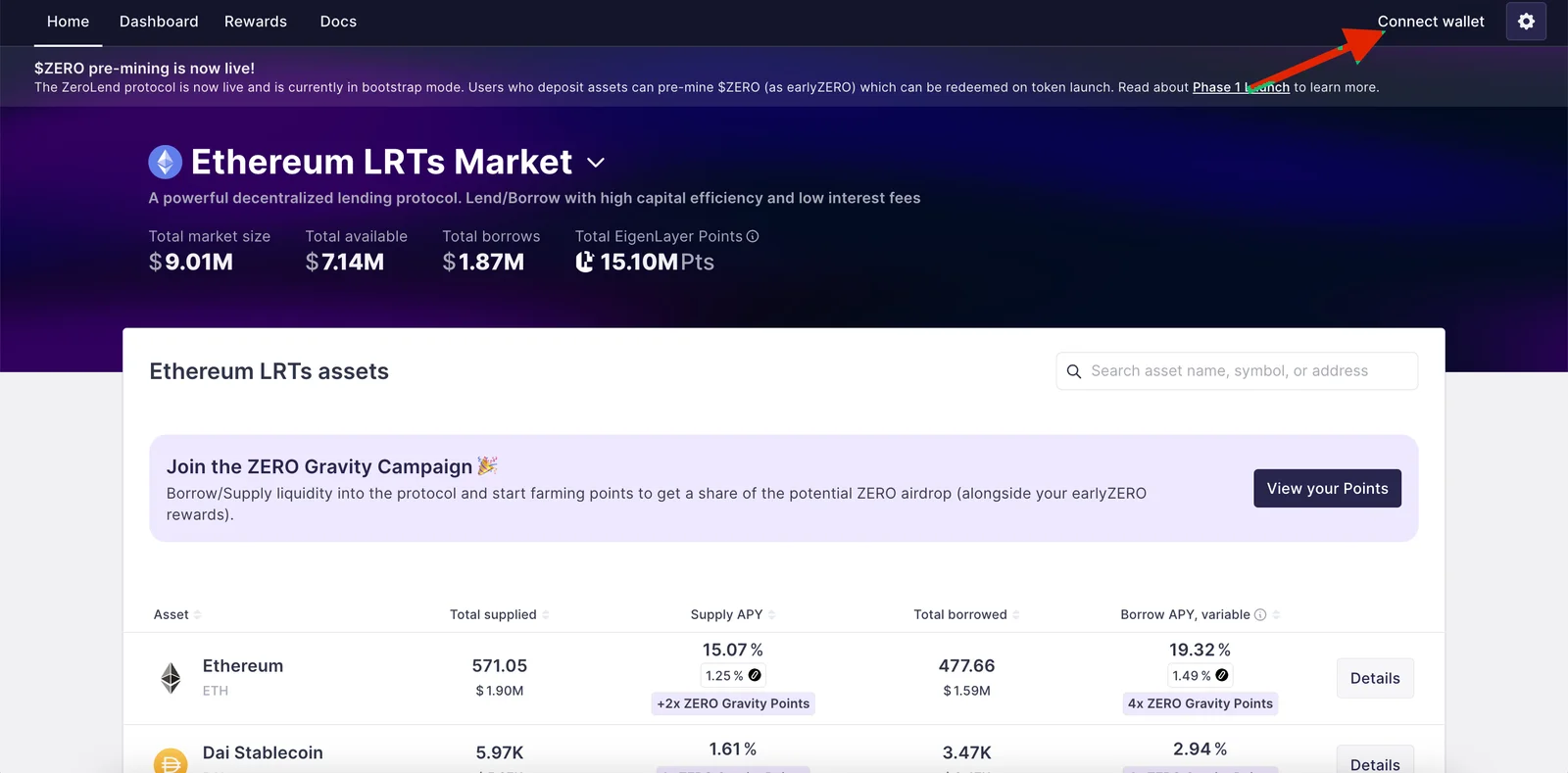Click the info icon next to EigenLayer Points
Image resolution: width=1568 pixels, height=773 pixels.
tap(753, 236)
